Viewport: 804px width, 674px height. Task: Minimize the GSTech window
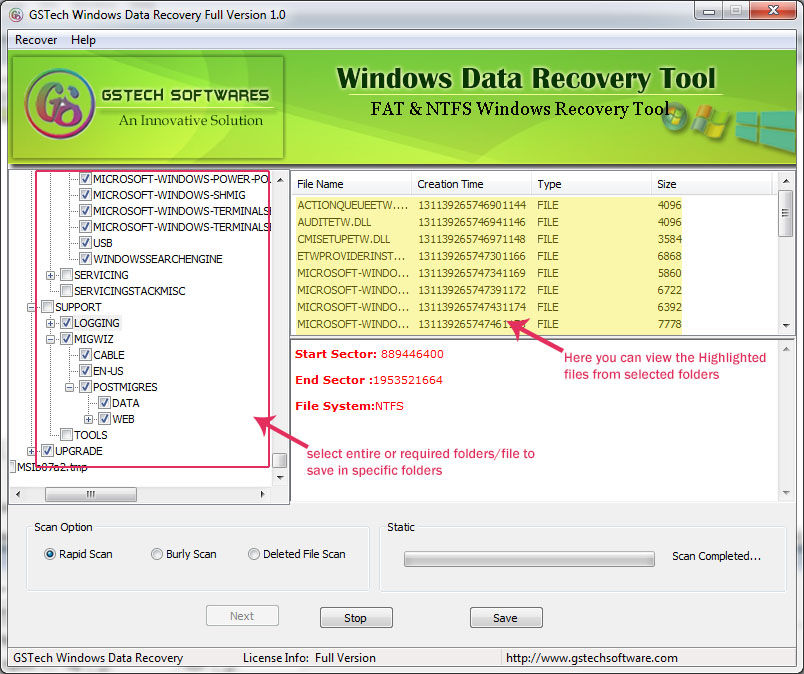(x=709, y=11)
